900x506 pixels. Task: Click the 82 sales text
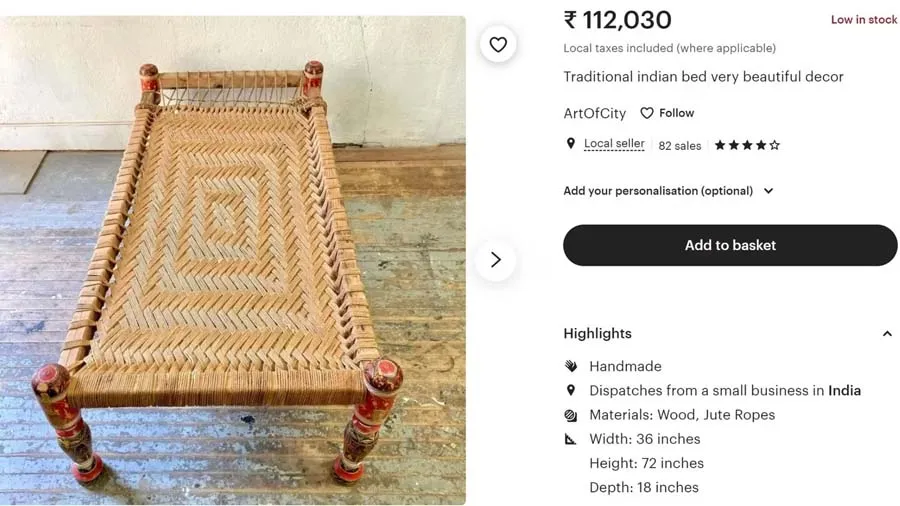click(680, 146)
